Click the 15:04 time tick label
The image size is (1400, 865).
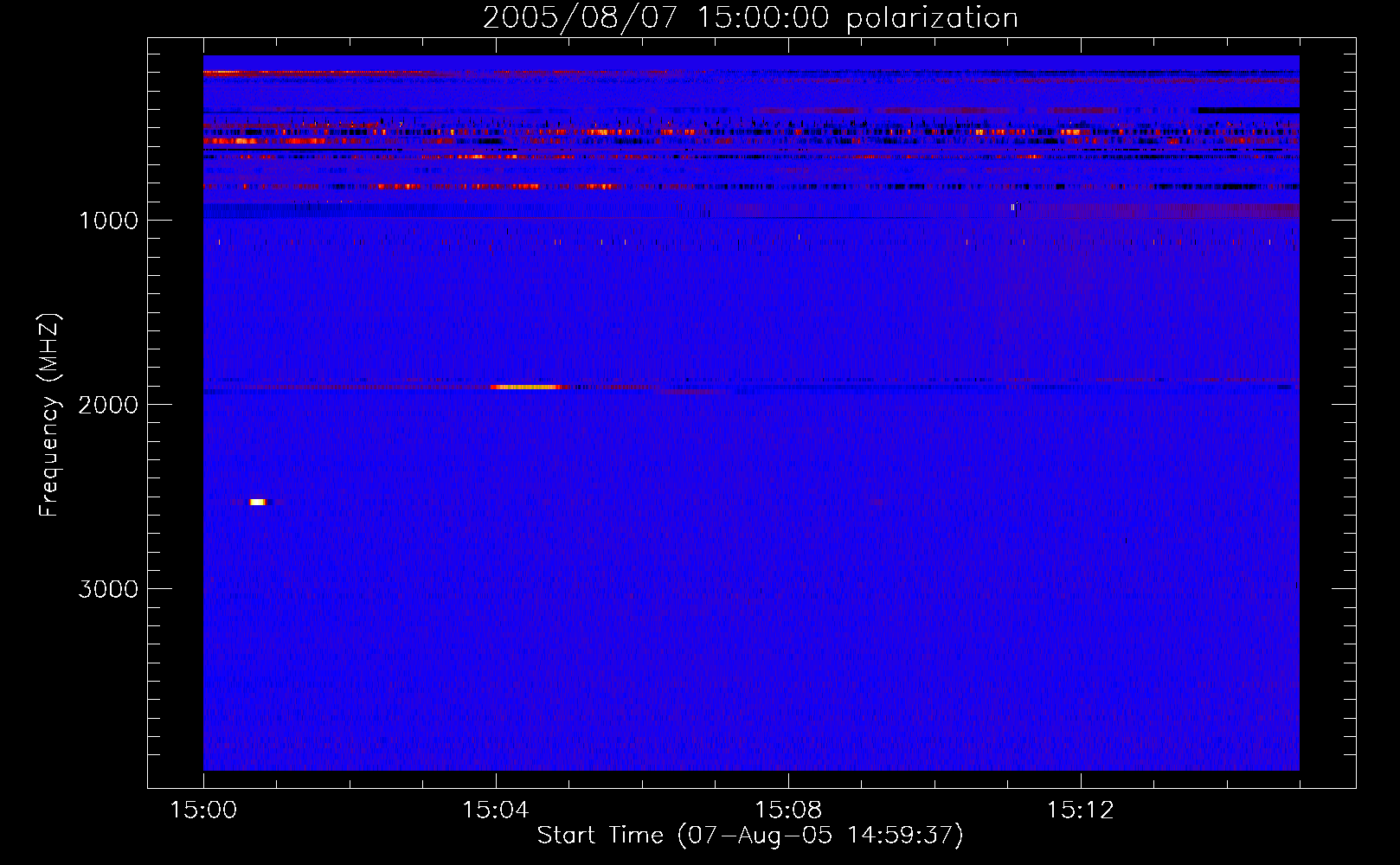click(495, 810)
